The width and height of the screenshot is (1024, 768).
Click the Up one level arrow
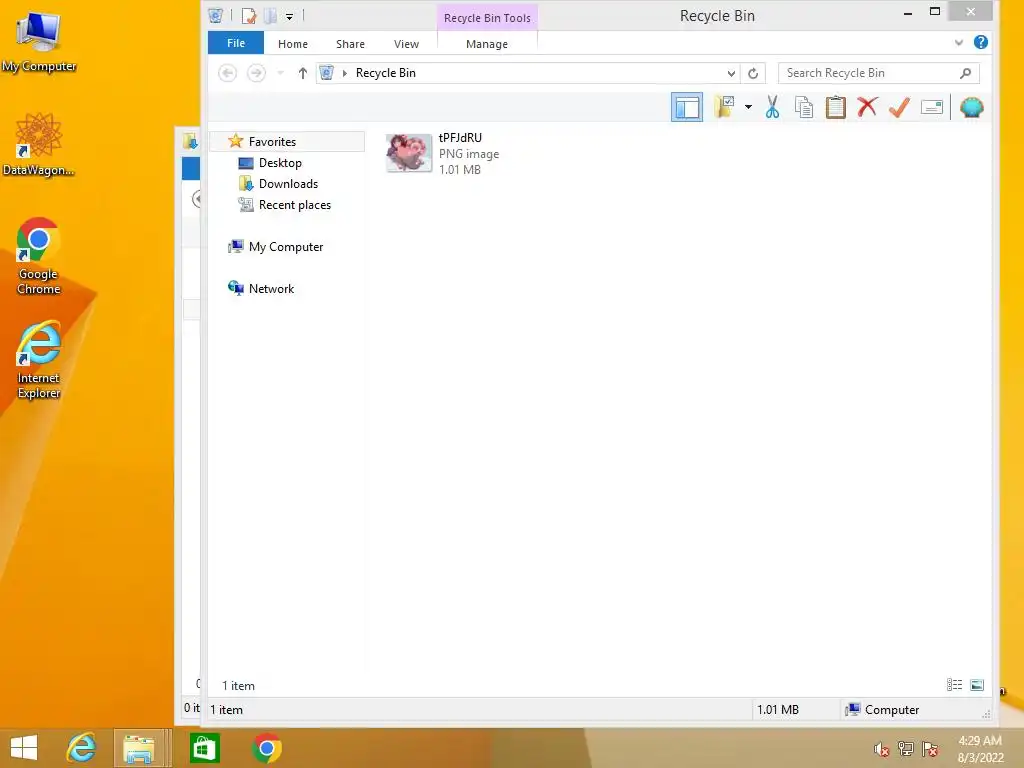point(302,73)
